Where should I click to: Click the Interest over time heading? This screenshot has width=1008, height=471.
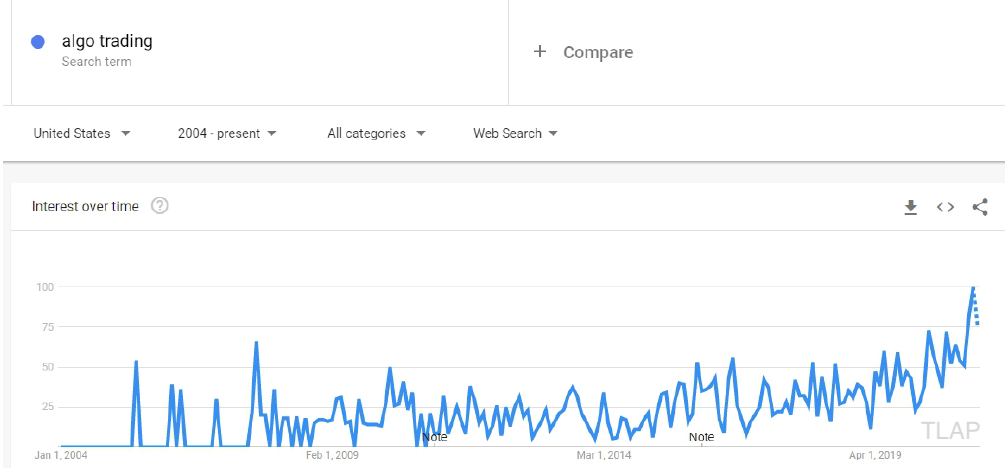coord(85,206)
